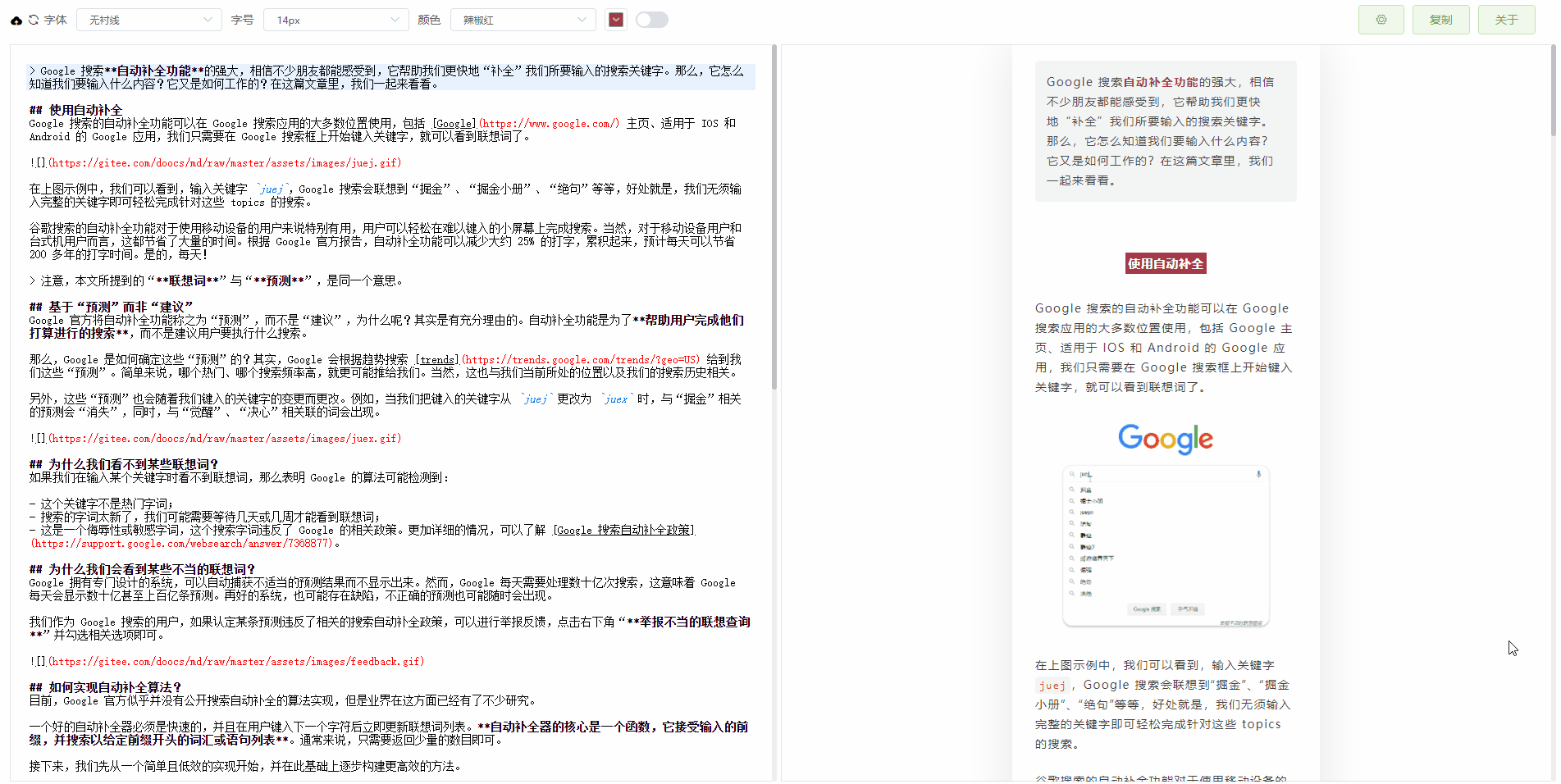Image resolution: width=1561 pixels, height=784 pixels.
Task: Click '## 基于"预测"而非"建议"' heading in editor
Action: pyautogui.click(x=112, y=308)
